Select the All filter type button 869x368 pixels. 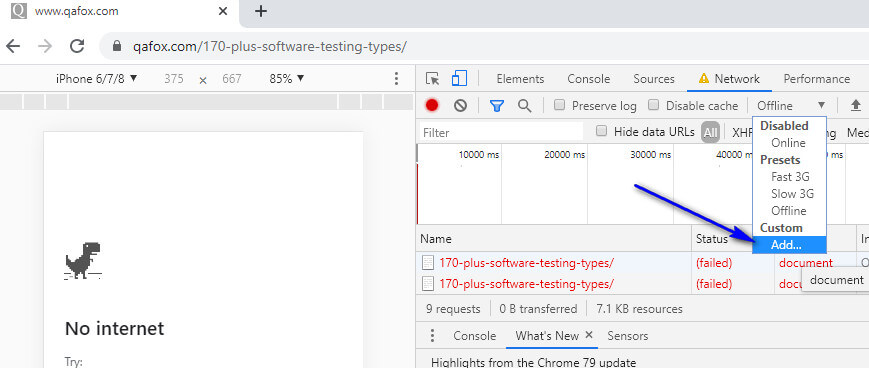(710, 132)
